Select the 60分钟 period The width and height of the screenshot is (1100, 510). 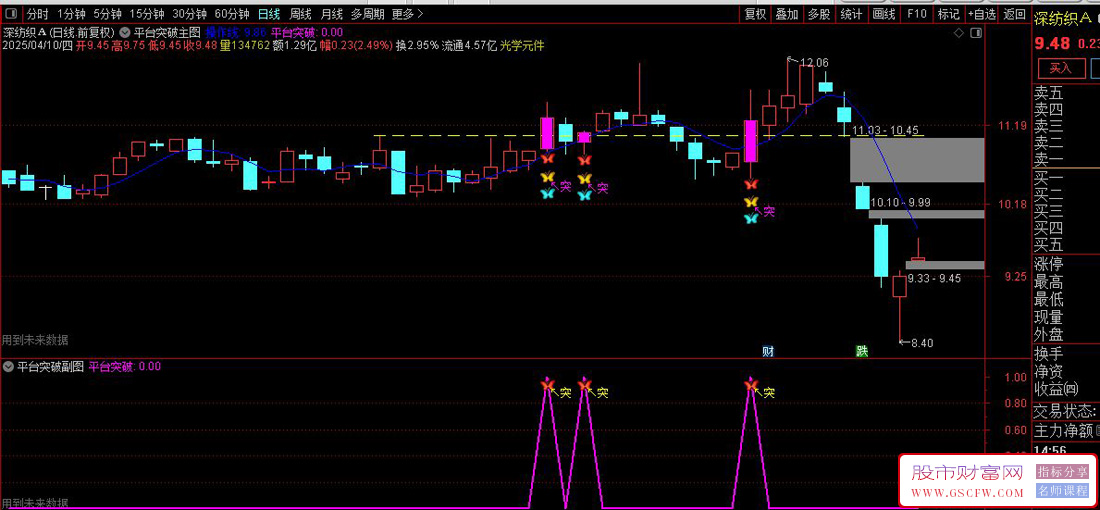tap(232, 14)
